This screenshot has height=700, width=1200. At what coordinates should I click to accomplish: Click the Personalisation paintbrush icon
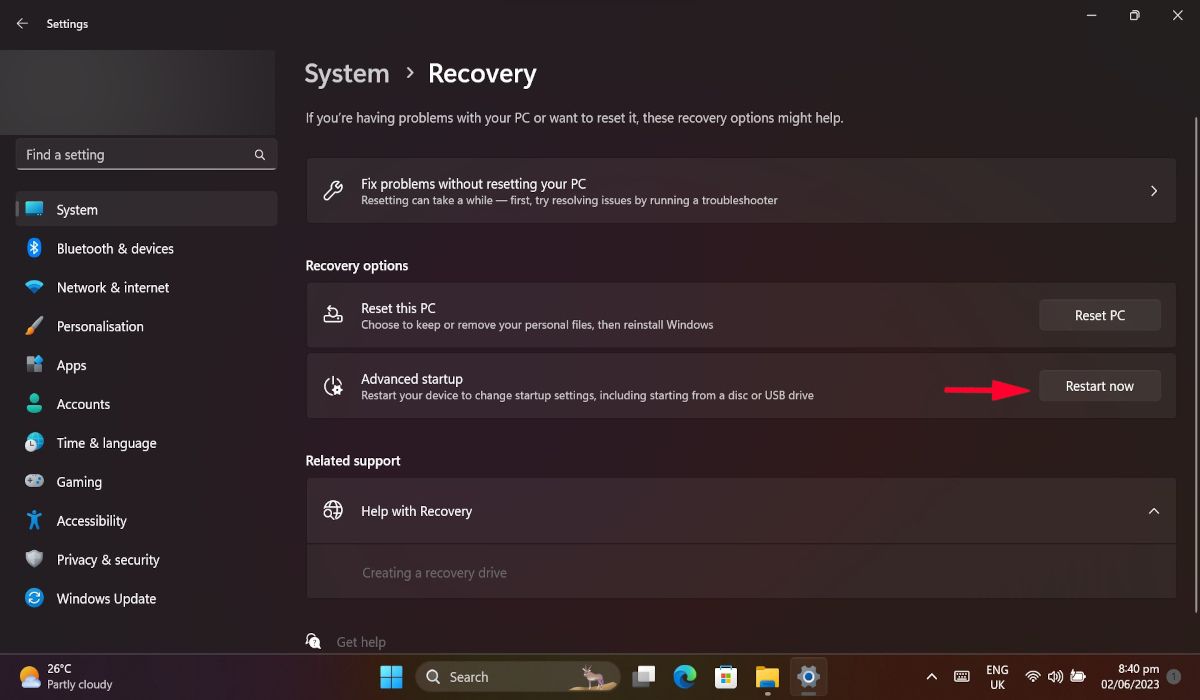coord(34,326)
